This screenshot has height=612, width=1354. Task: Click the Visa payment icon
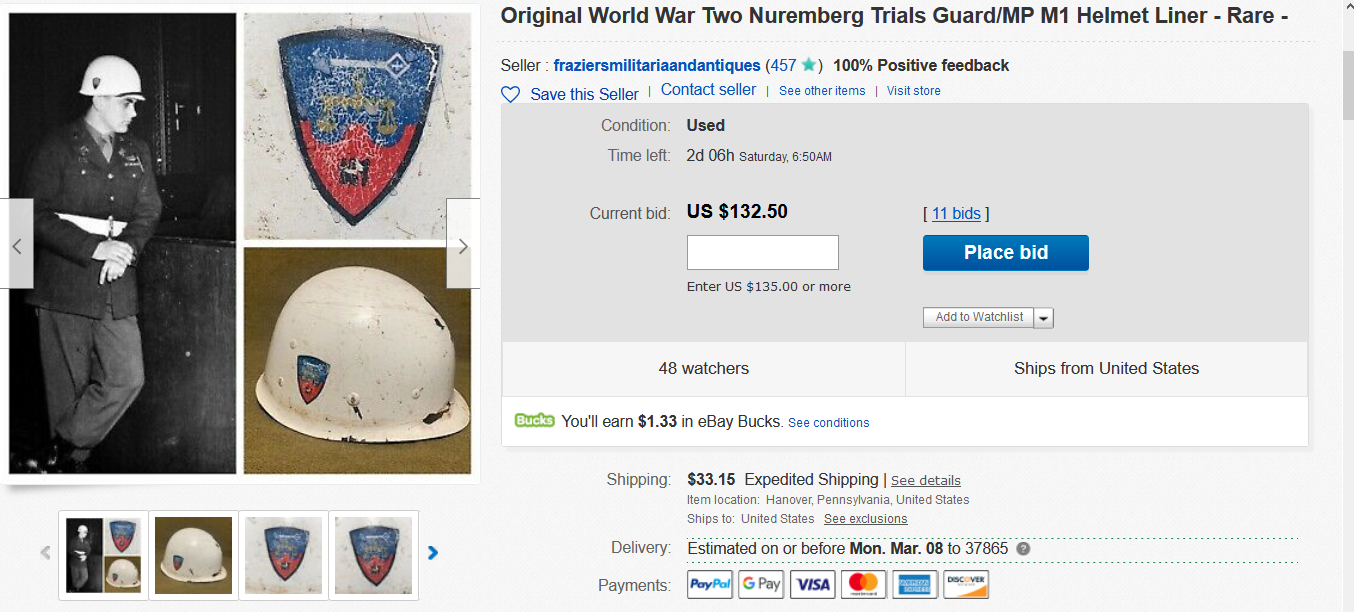(x=812, y=584)
